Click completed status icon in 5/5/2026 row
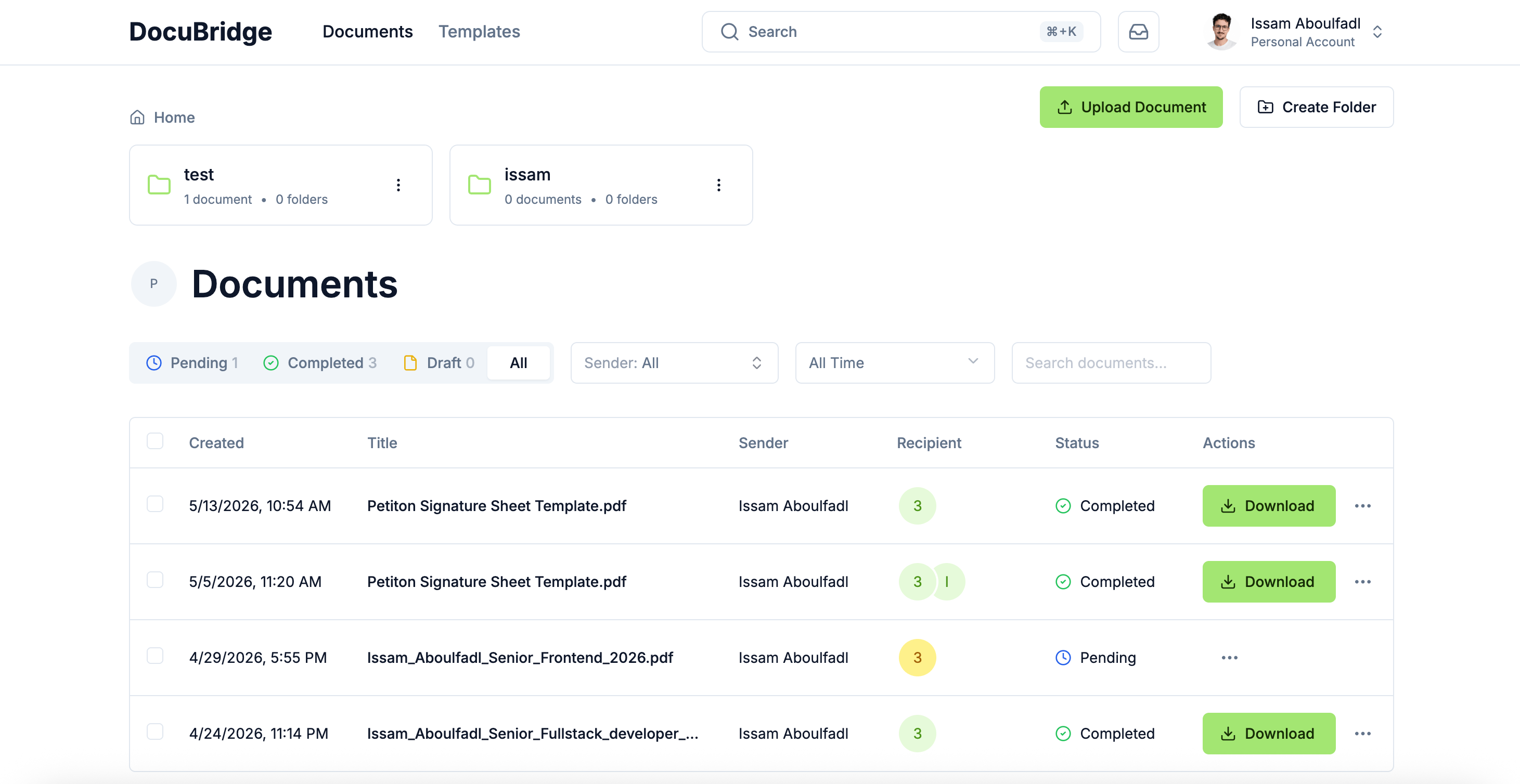Viewport: 1520px width, 784px height. [1063, 582]
